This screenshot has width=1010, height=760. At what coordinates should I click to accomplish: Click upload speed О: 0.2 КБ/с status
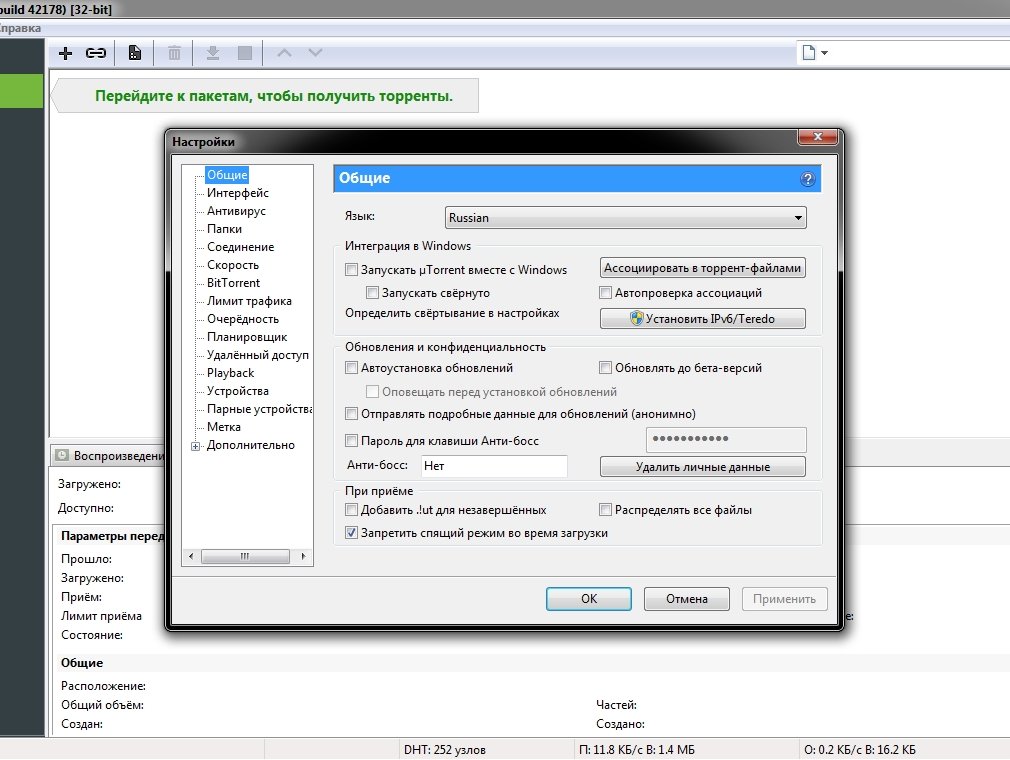859,750
